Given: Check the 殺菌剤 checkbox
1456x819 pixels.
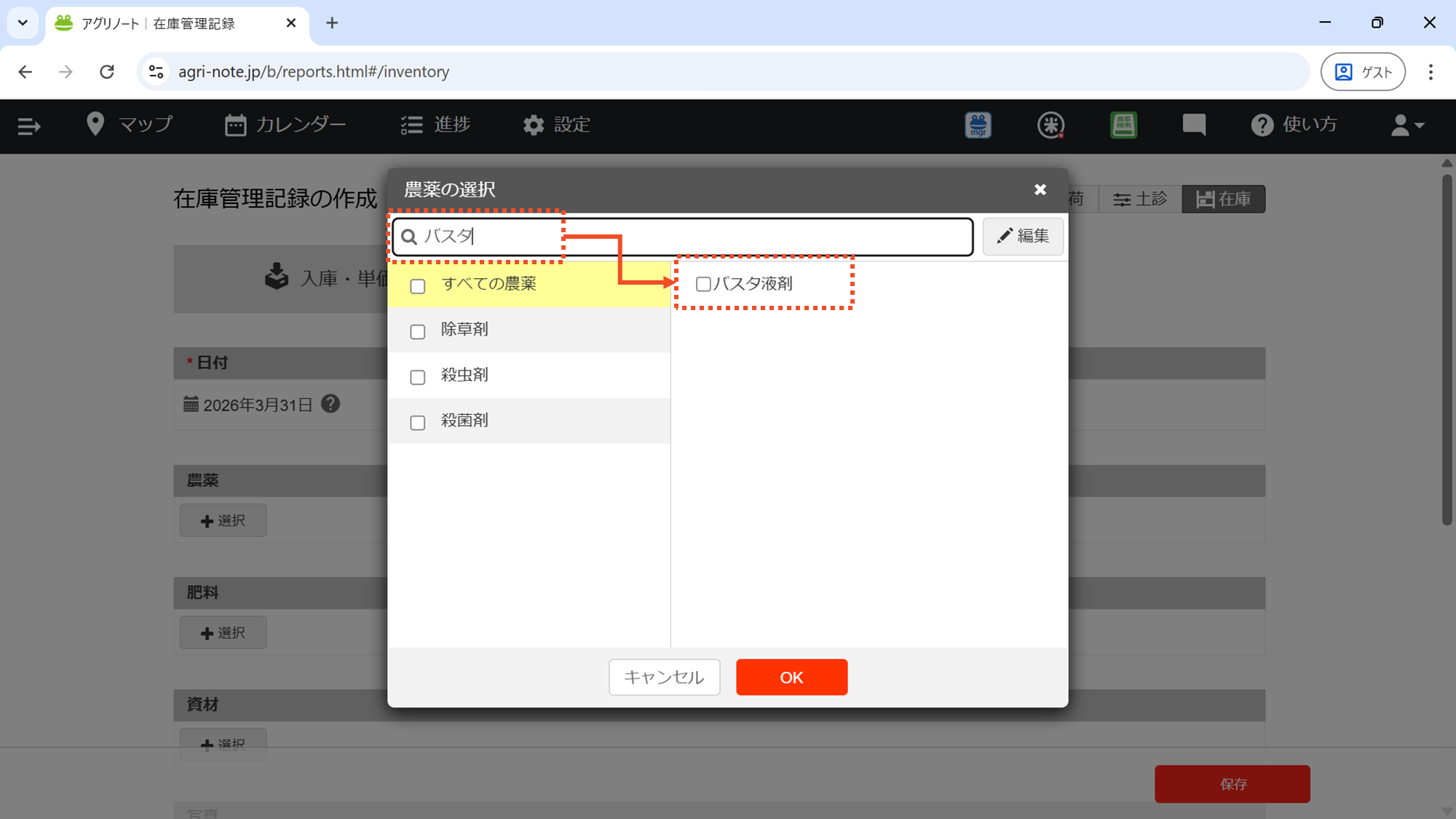Looking at the screenshot, I should pyautogui.click(x=418, y=422).
